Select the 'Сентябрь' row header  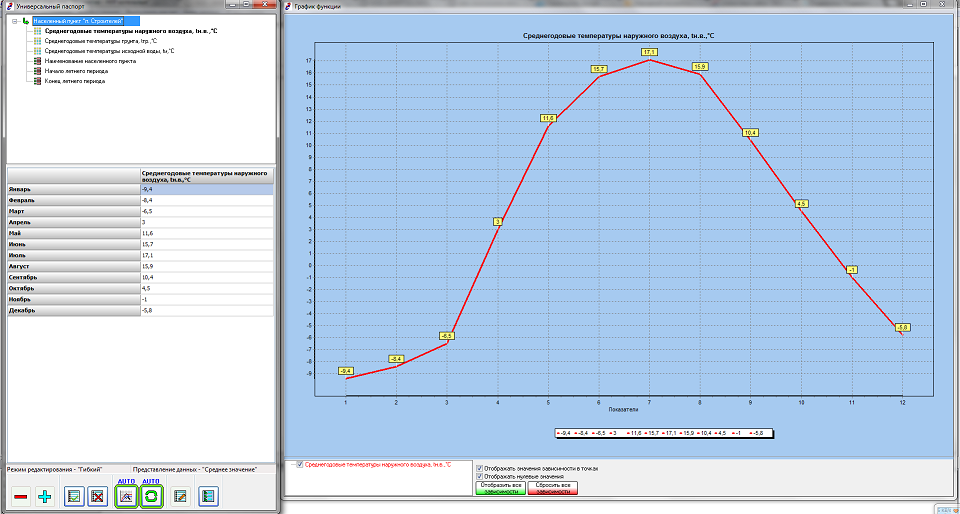73,277
